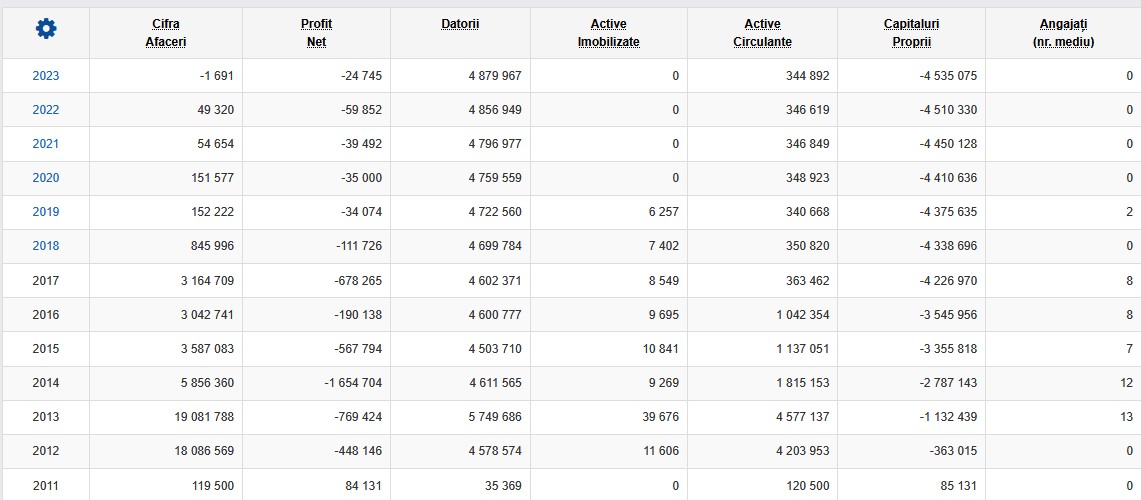Click current assets value 4 577 137
Screen dimensions: 1141x500
point(802,417)
